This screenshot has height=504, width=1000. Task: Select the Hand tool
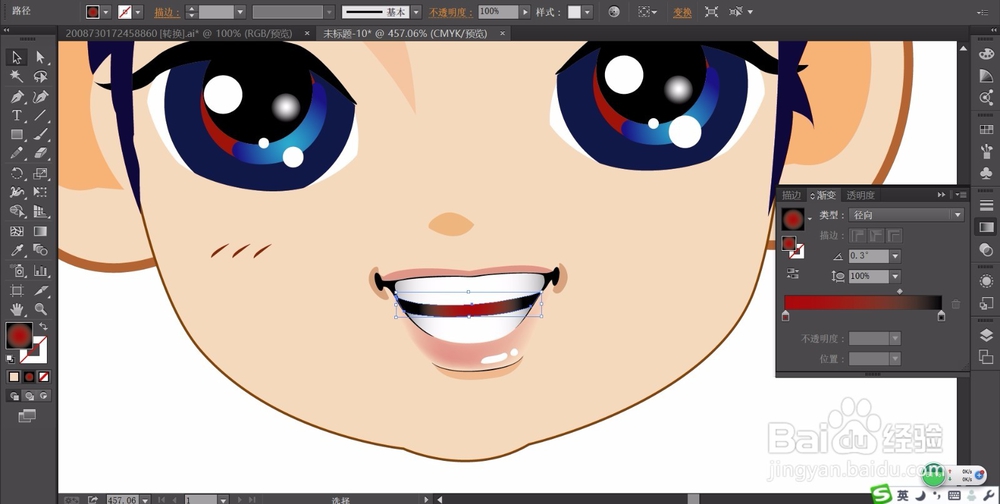click(17, 309)
